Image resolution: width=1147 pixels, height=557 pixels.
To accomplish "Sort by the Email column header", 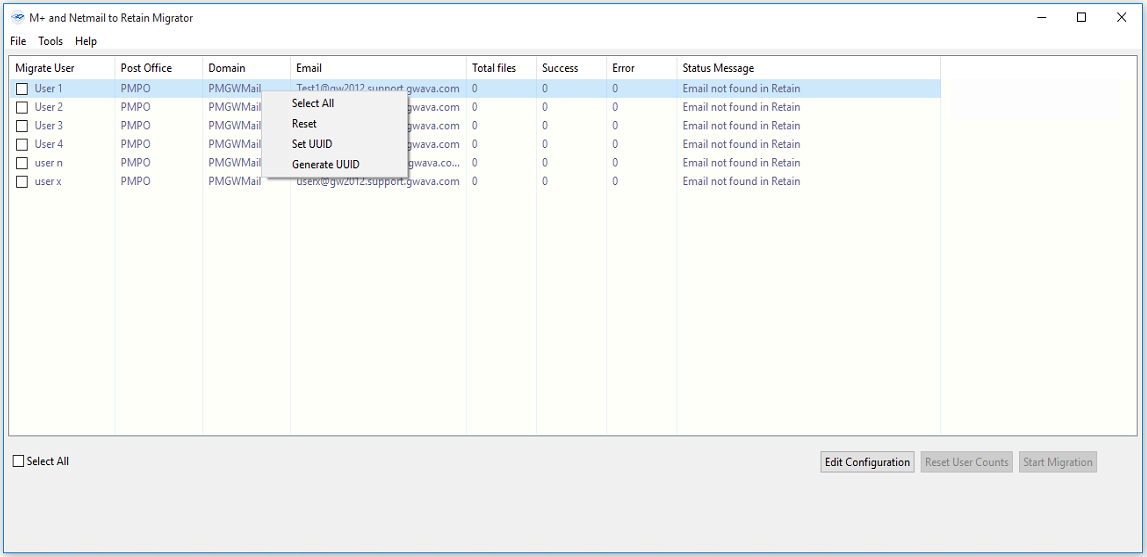I will [378, 68].
